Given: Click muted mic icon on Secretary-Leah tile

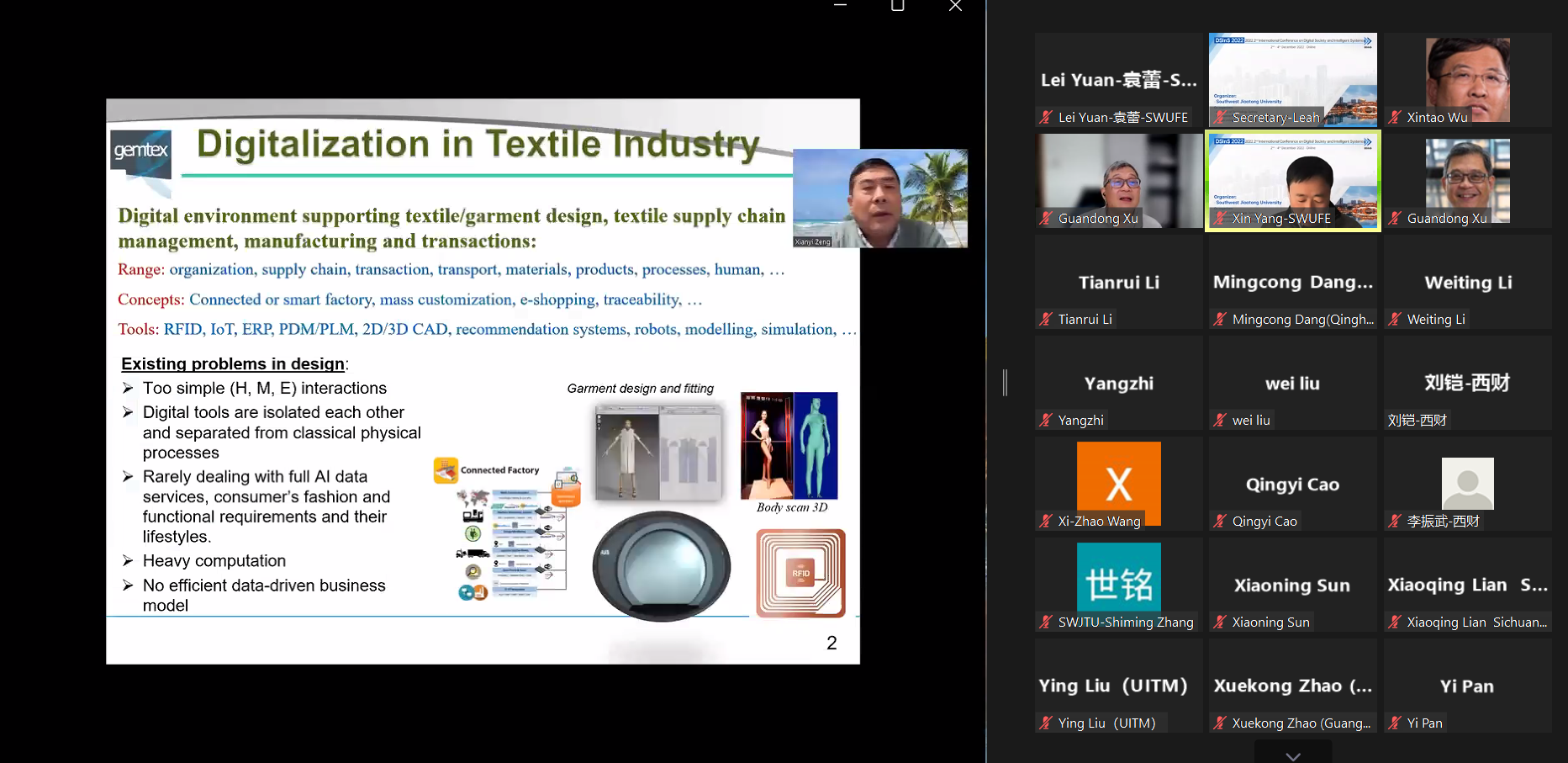Looking at the screenshot, I should click(x=1220, y=118).
